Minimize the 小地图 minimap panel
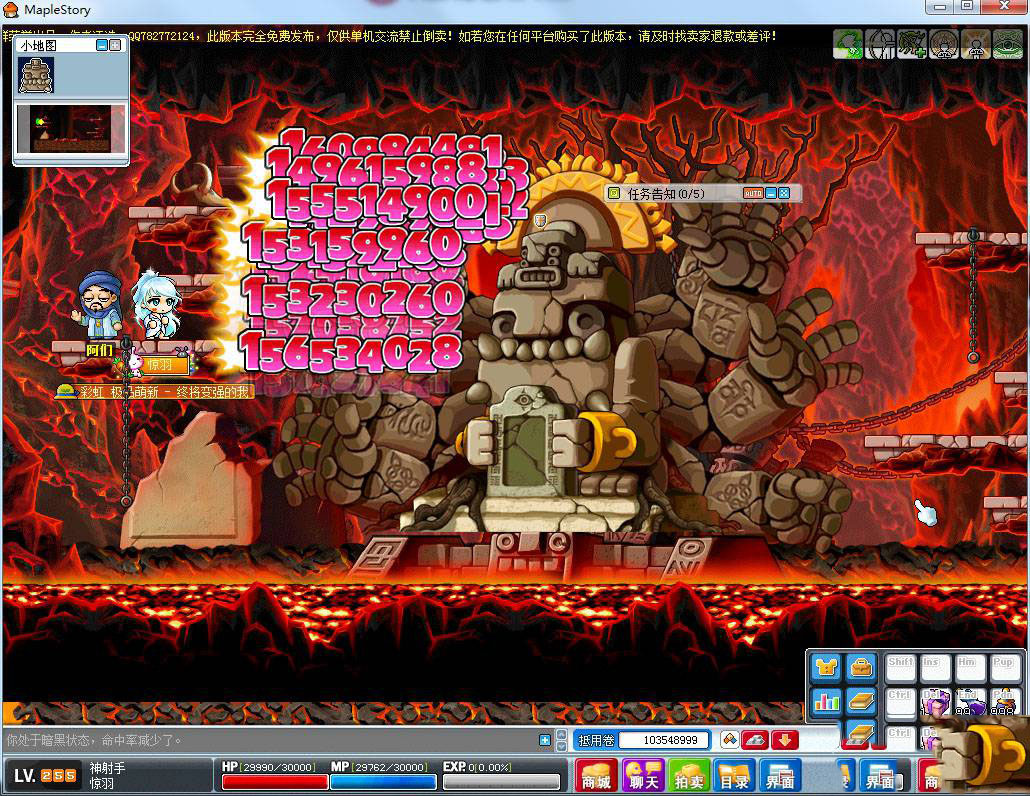 pos(102,45)
